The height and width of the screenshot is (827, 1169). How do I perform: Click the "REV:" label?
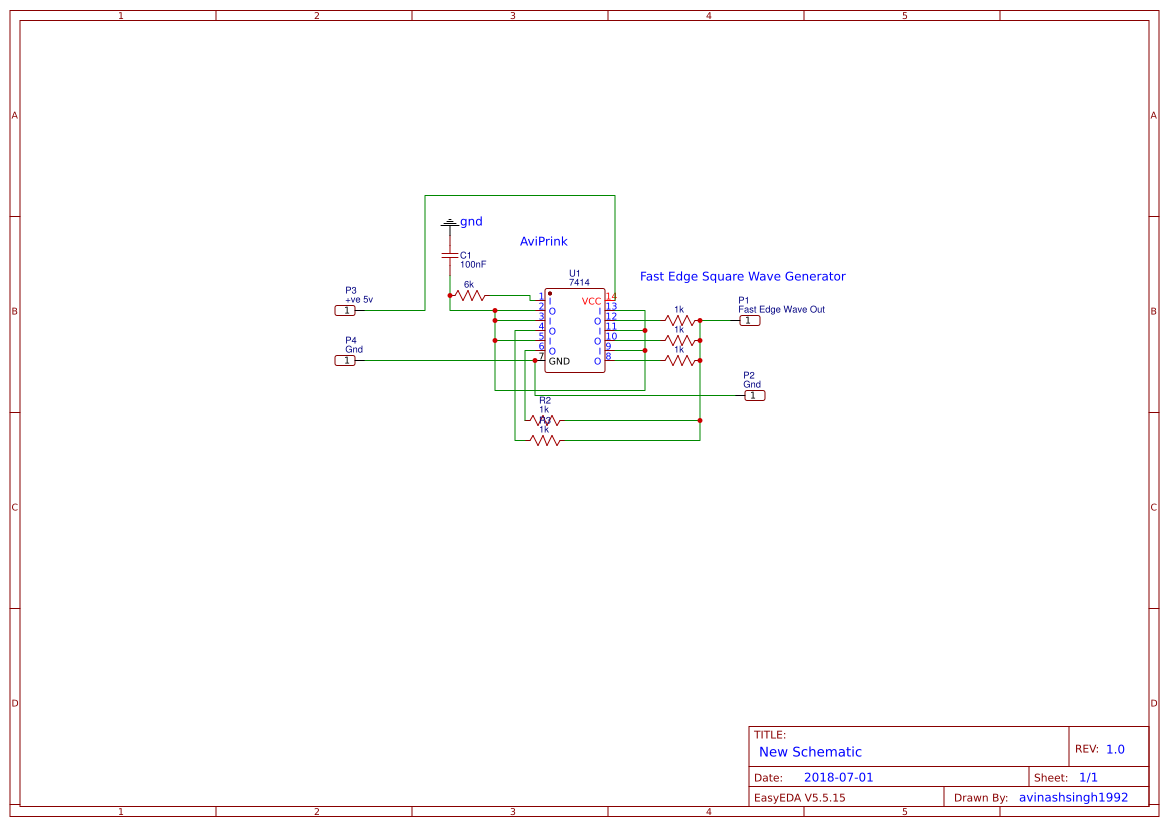click(x=1087, y=749)
